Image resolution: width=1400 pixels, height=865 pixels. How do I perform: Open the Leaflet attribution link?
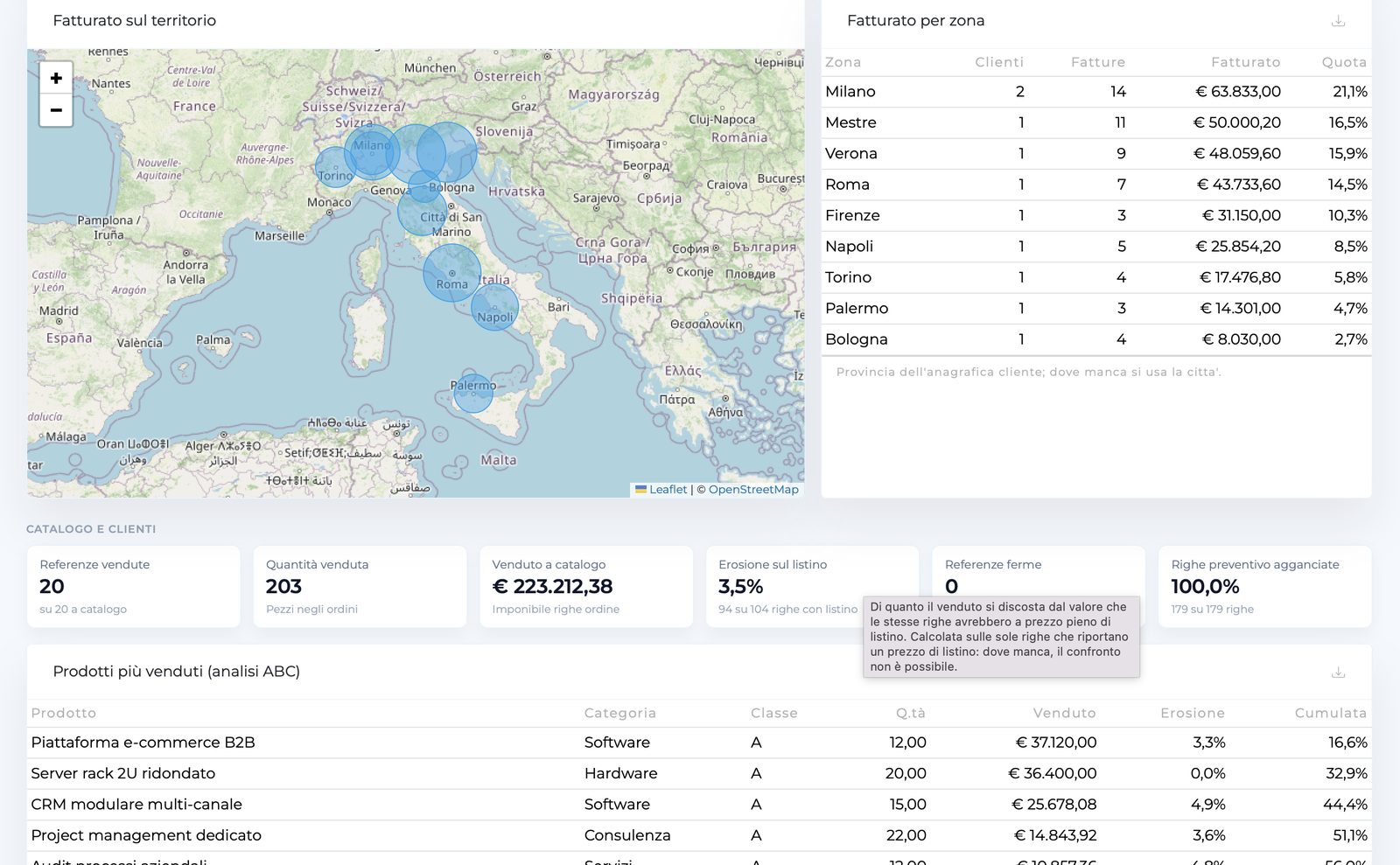tap(668, 490)
